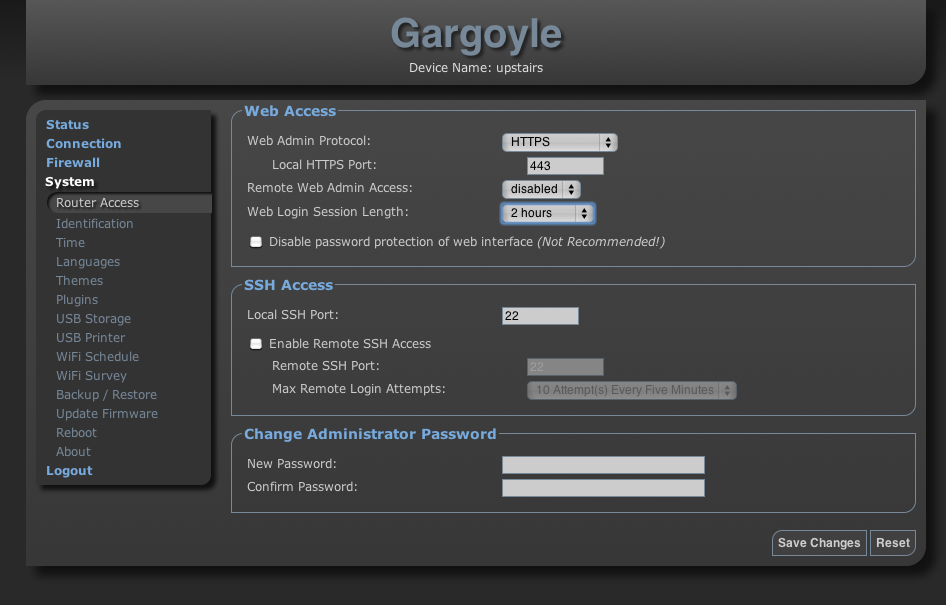Click the Local SSH Port field
The height and width of the screenshot is (605, 946).
[540, 316]
